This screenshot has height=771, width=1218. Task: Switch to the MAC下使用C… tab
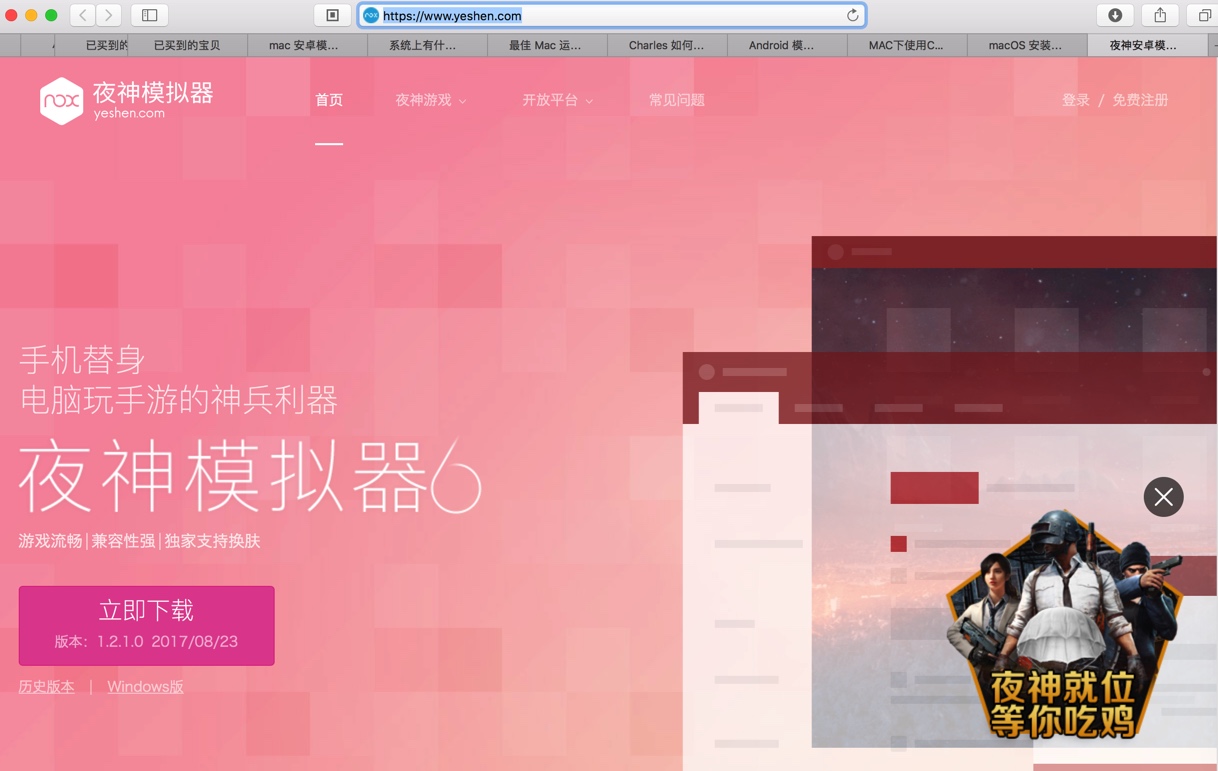[906, 45]
